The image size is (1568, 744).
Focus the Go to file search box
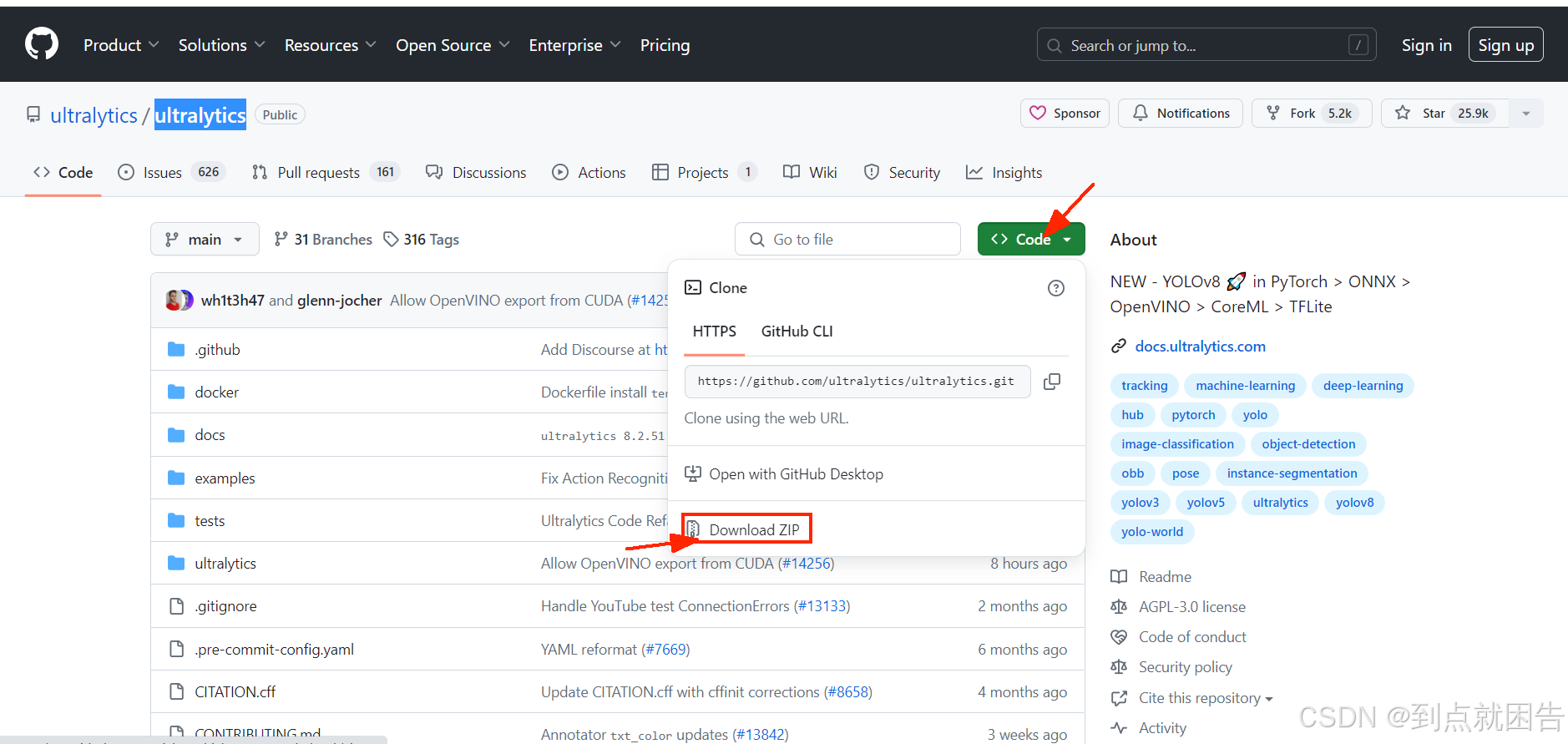847,240
